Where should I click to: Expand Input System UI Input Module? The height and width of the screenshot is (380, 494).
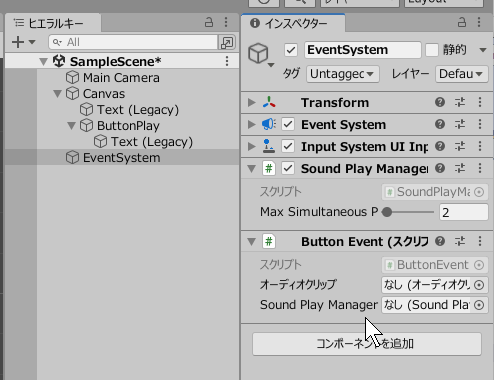click(252, 146)
